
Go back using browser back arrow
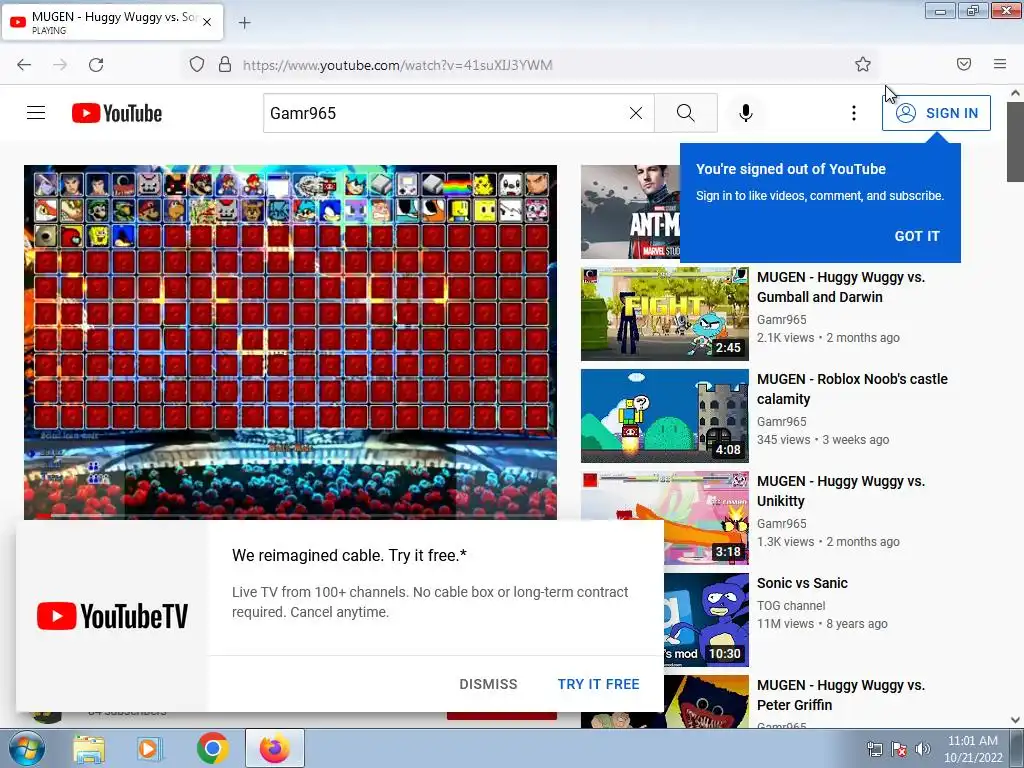24,65
